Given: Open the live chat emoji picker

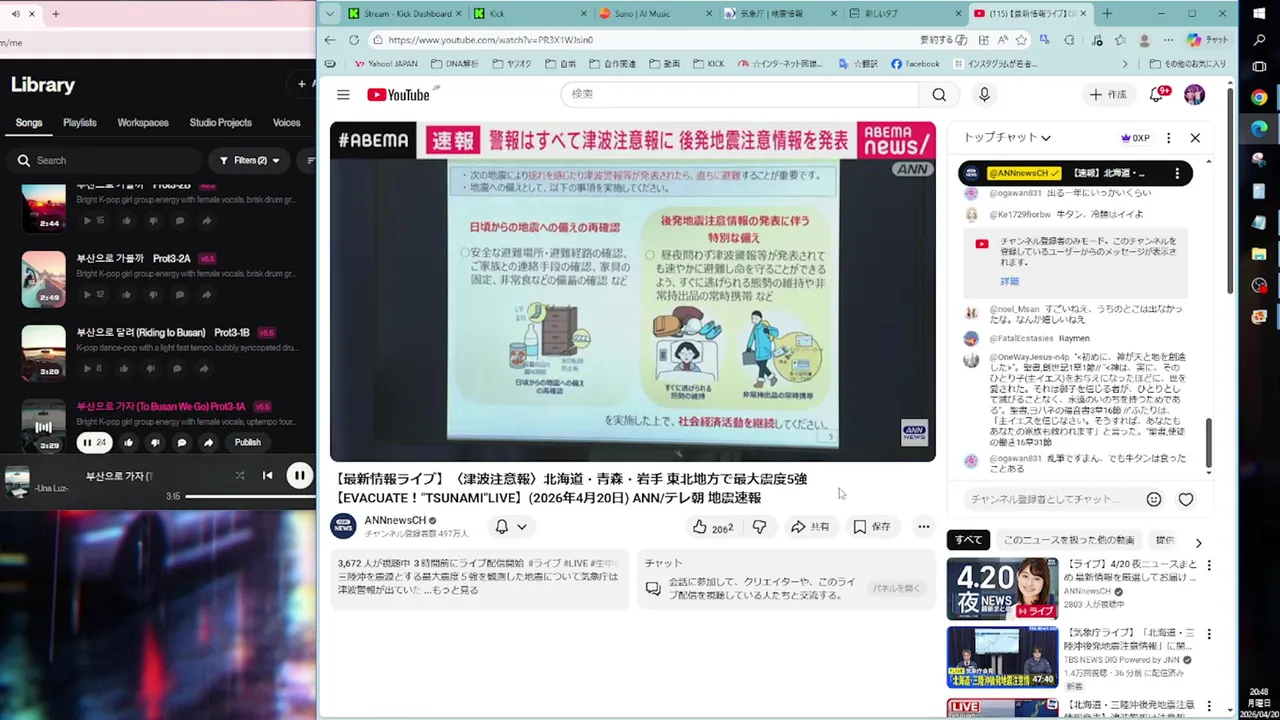Looking at the screenshot, I should (x=1154, y=499).
